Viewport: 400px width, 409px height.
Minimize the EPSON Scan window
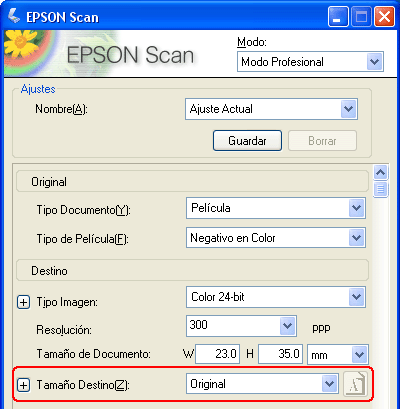(338, 16)
